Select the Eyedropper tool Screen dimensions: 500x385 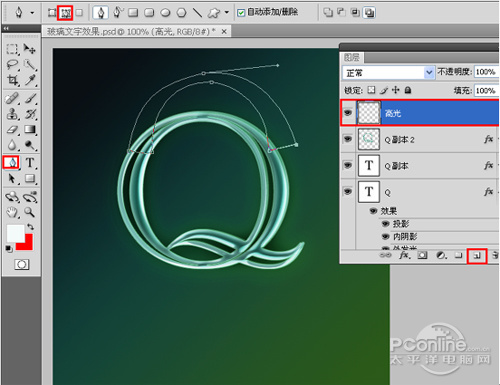point(30,80)
